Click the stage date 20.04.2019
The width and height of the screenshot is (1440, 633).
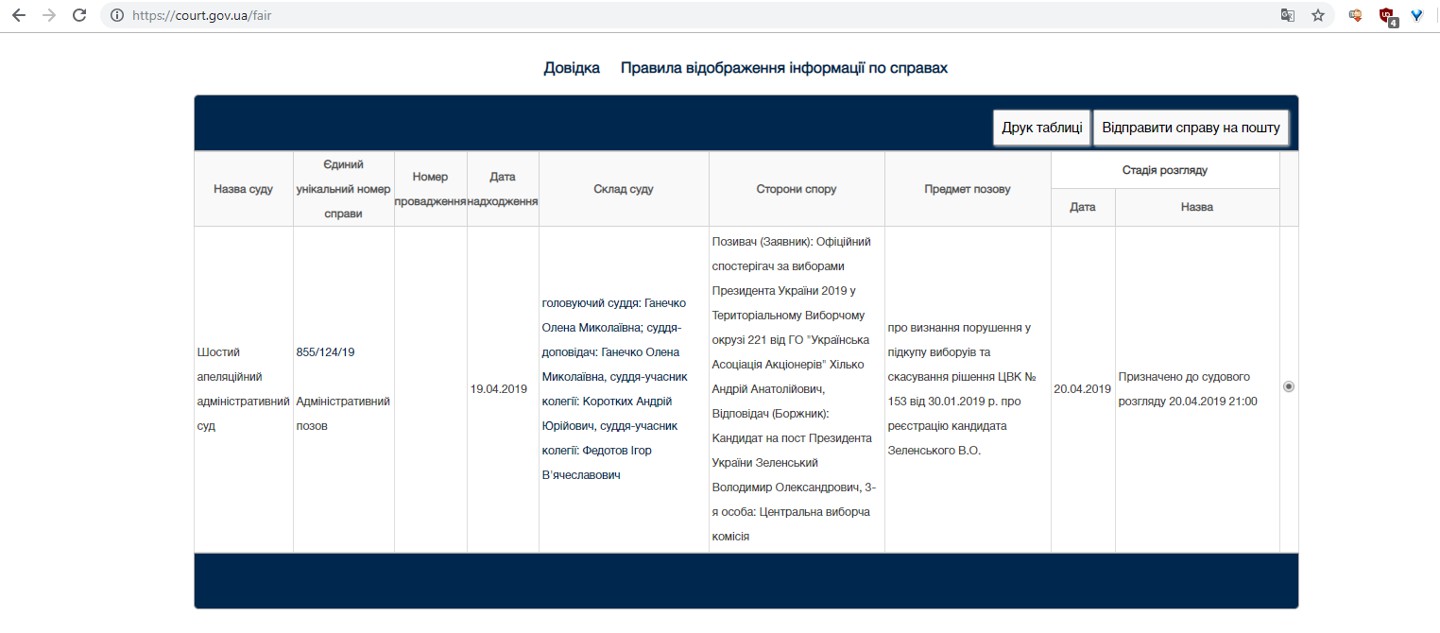coord(1083,389)
